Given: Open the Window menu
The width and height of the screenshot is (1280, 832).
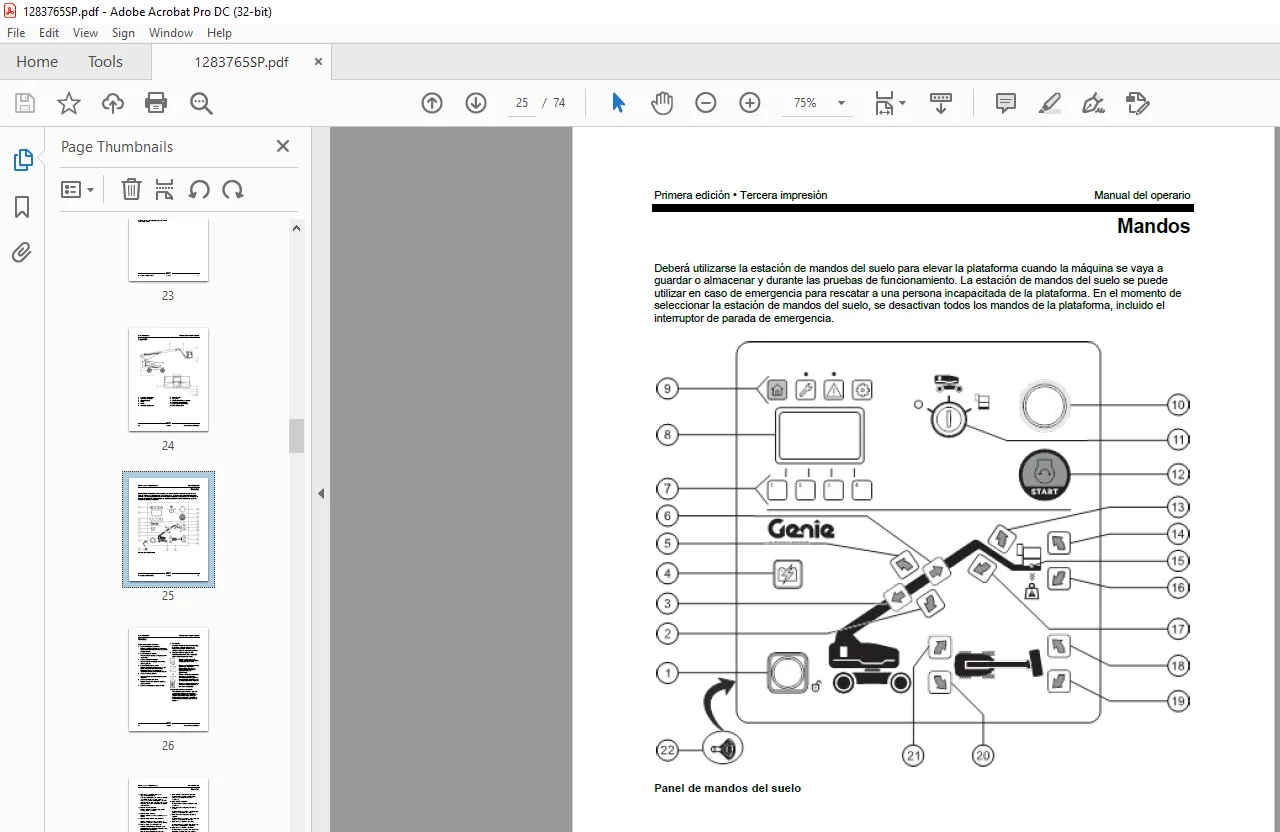Looking at the screenshot, I should pyautogui.click(x=171, y=33).
